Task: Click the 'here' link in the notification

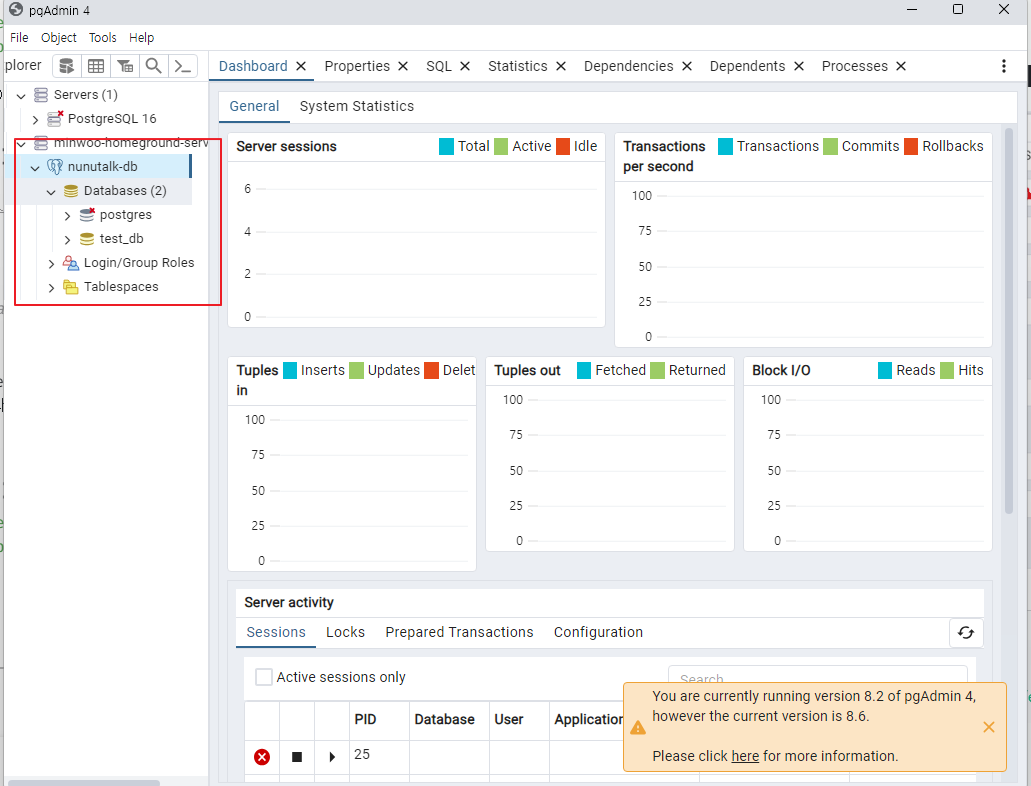Action: tap(745, 756)
